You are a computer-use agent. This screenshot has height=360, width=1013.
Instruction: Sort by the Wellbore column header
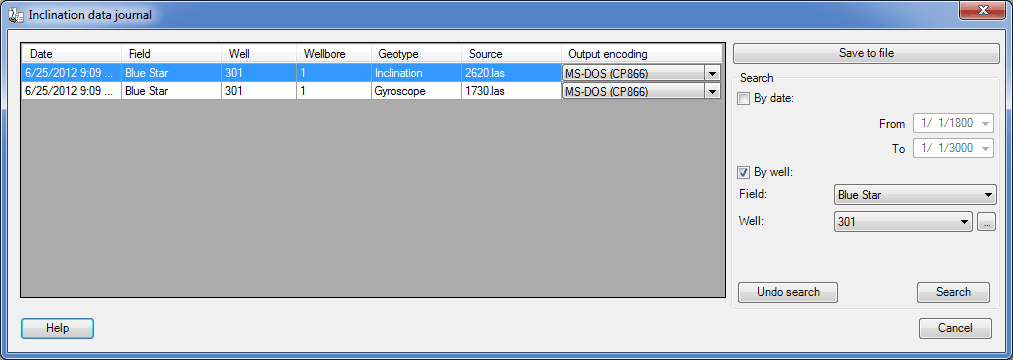point(334,54)
